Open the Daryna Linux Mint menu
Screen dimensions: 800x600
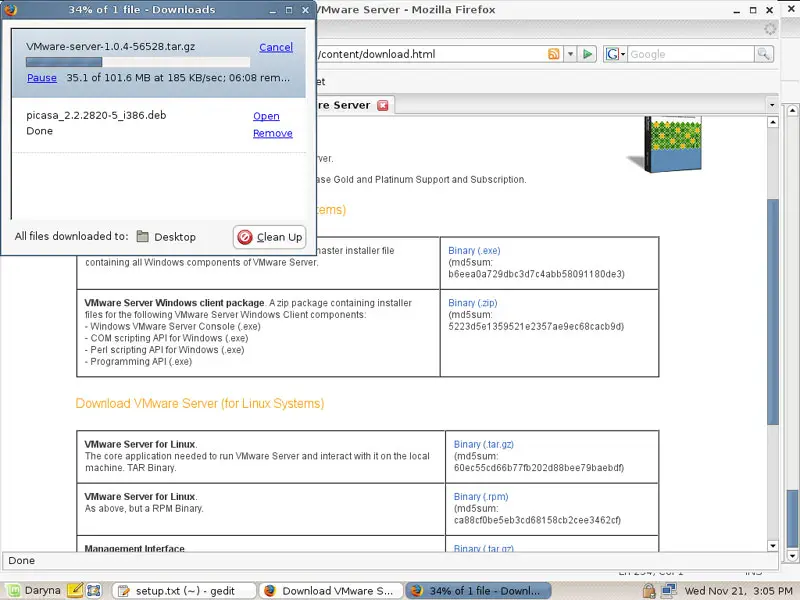[34, 591]
